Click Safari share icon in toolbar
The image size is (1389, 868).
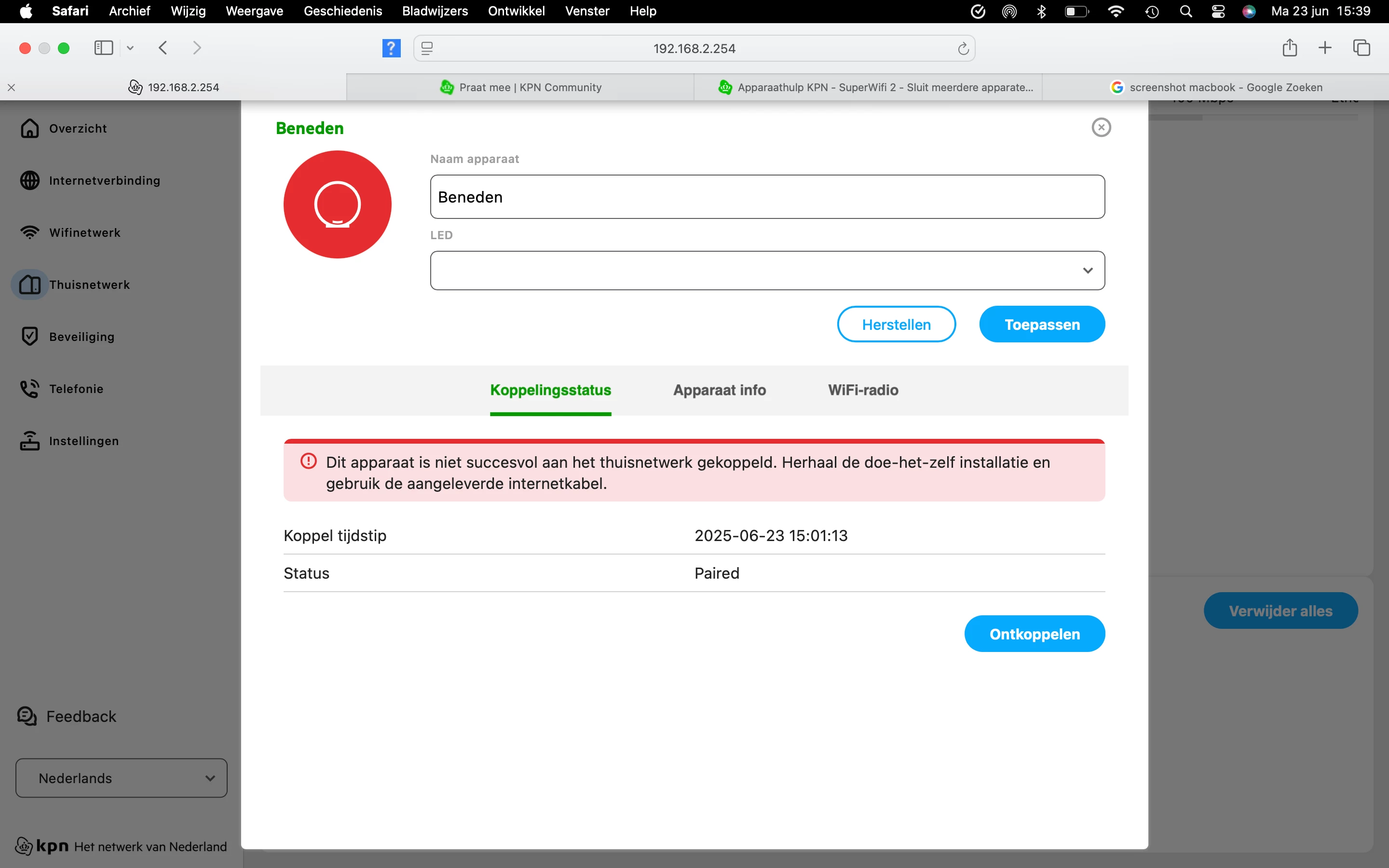(x=1289, y=48)
